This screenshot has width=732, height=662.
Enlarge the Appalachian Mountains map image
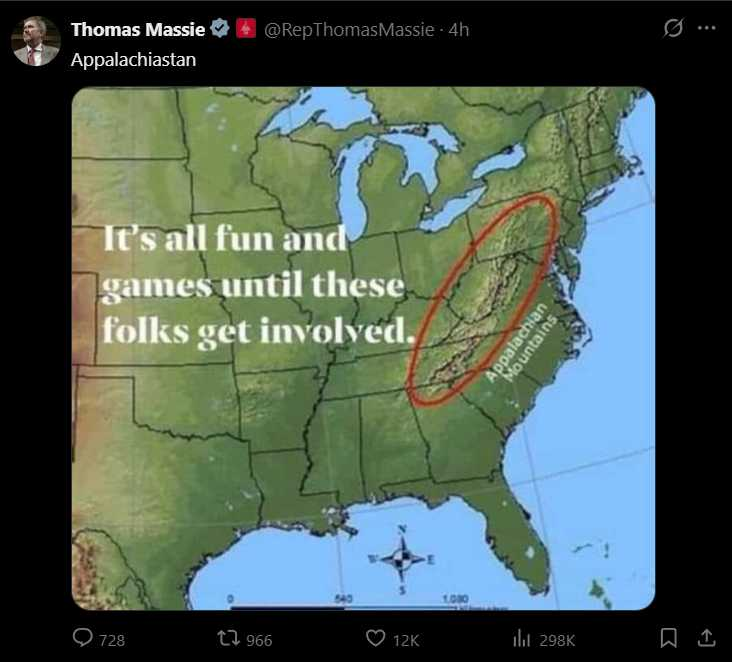[x=363, y=348]
